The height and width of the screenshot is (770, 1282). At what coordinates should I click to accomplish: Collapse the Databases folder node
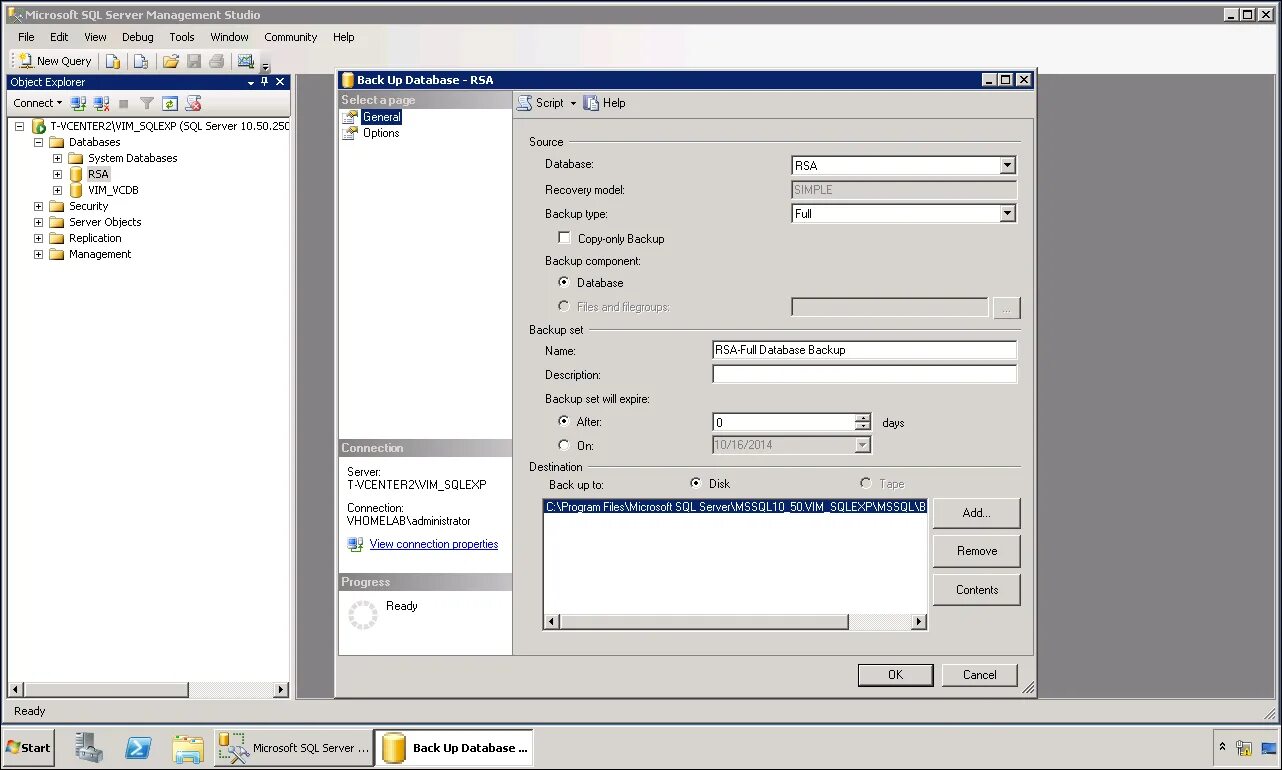tap(39, 142)
